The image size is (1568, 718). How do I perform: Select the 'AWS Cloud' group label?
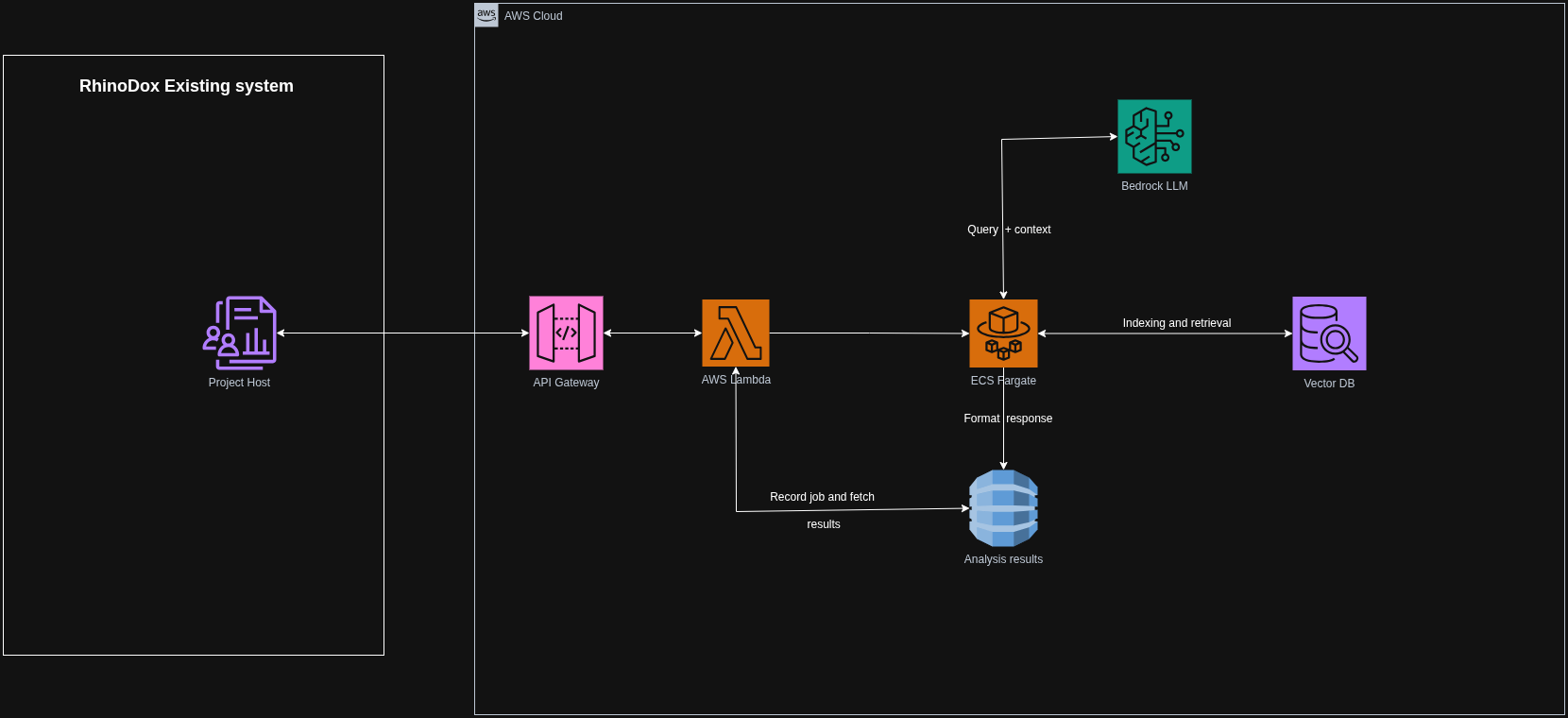[533, 16]
